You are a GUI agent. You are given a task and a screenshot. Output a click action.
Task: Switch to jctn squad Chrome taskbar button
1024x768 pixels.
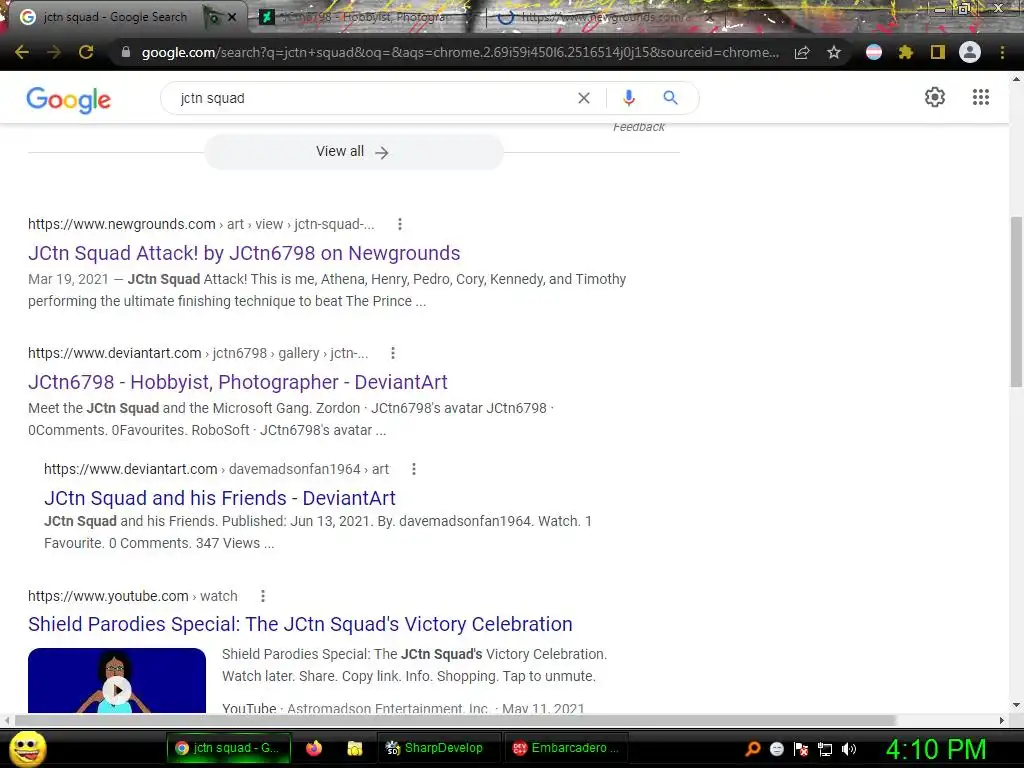coord(229,748)
